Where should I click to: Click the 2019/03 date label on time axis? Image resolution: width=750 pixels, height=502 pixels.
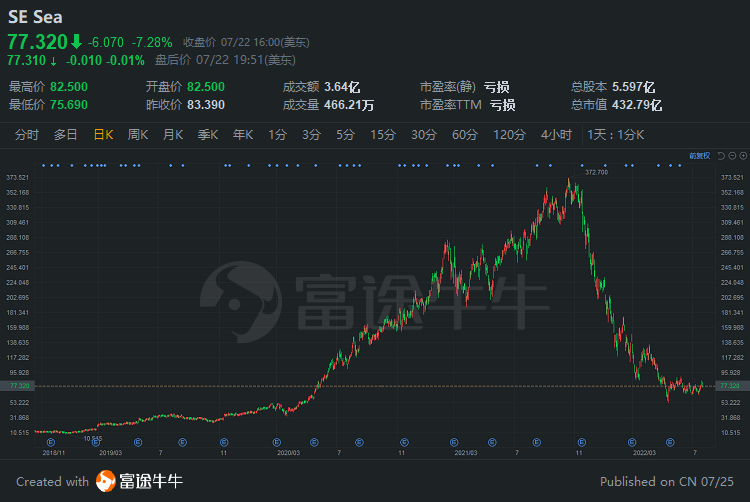[x=110, y=452]
